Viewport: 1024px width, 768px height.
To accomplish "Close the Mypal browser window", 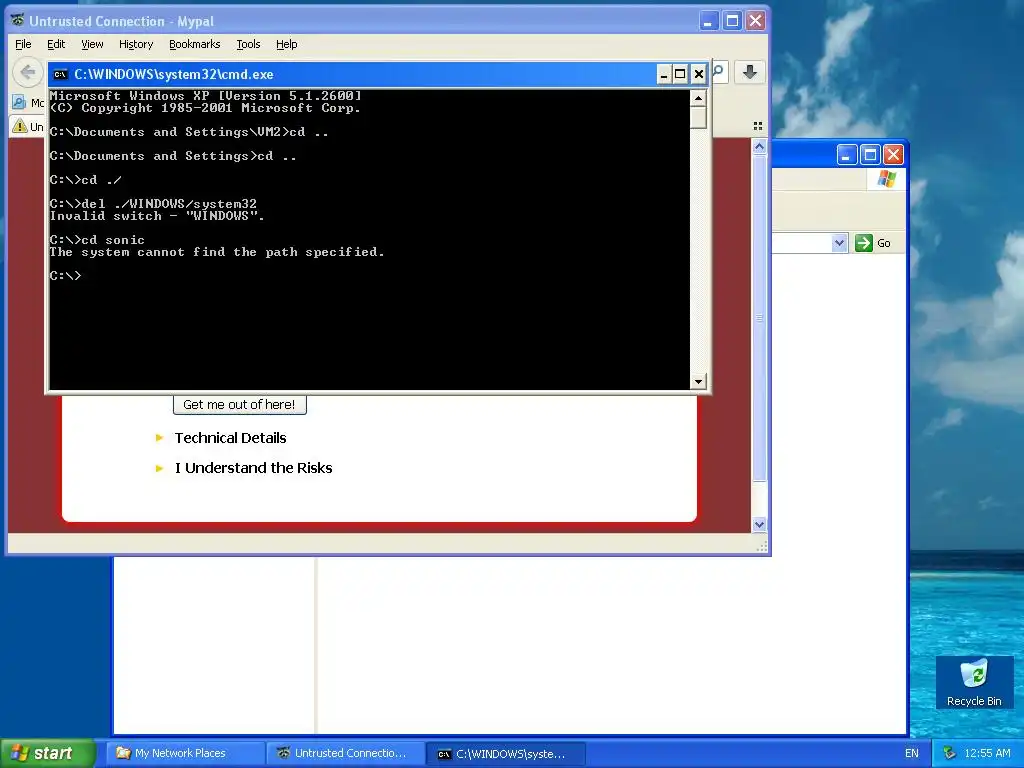I will coord(756,21).
